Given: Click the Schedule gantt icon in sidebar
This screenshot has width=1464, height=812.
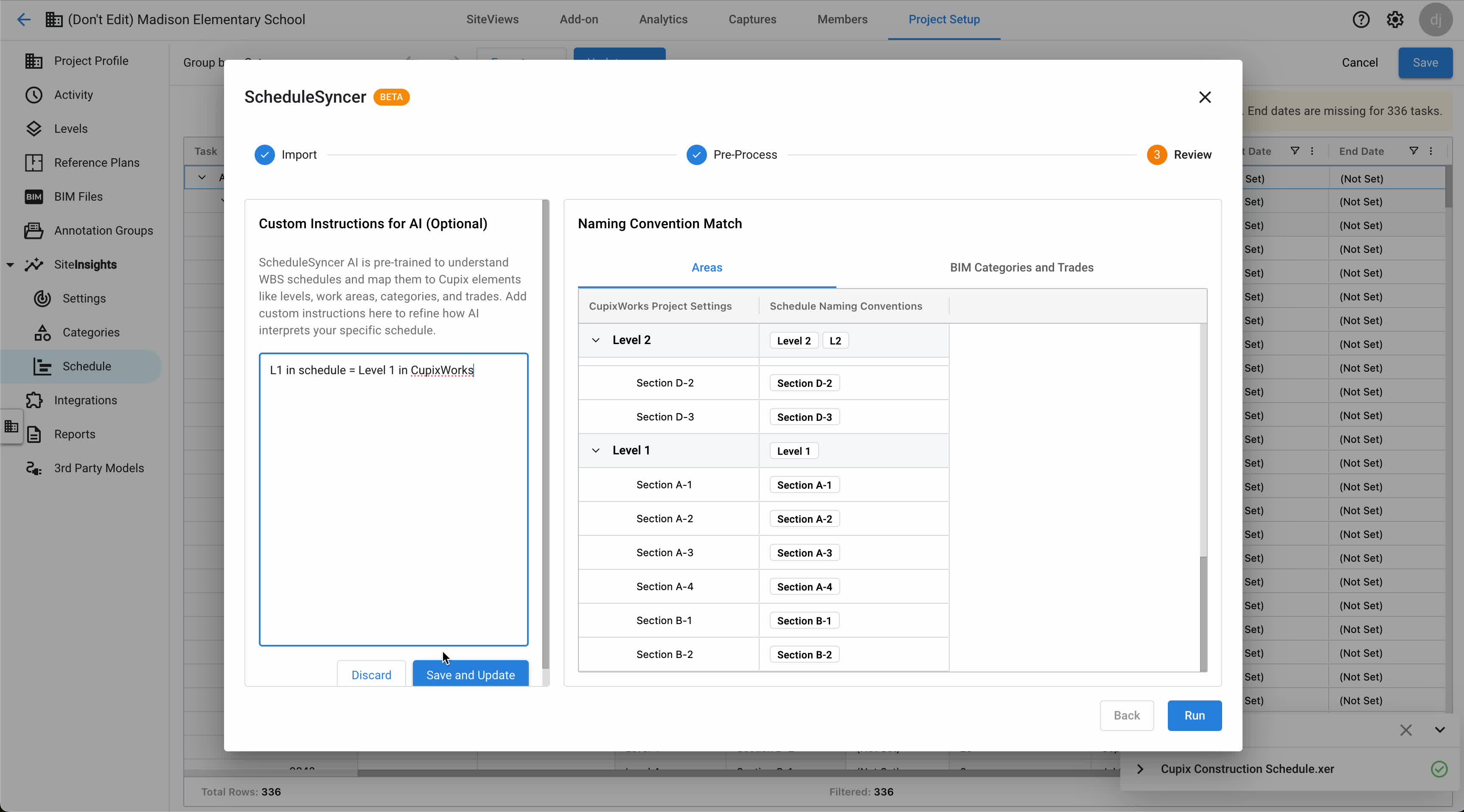Looking at the screenshot, I should pos(42,367).
